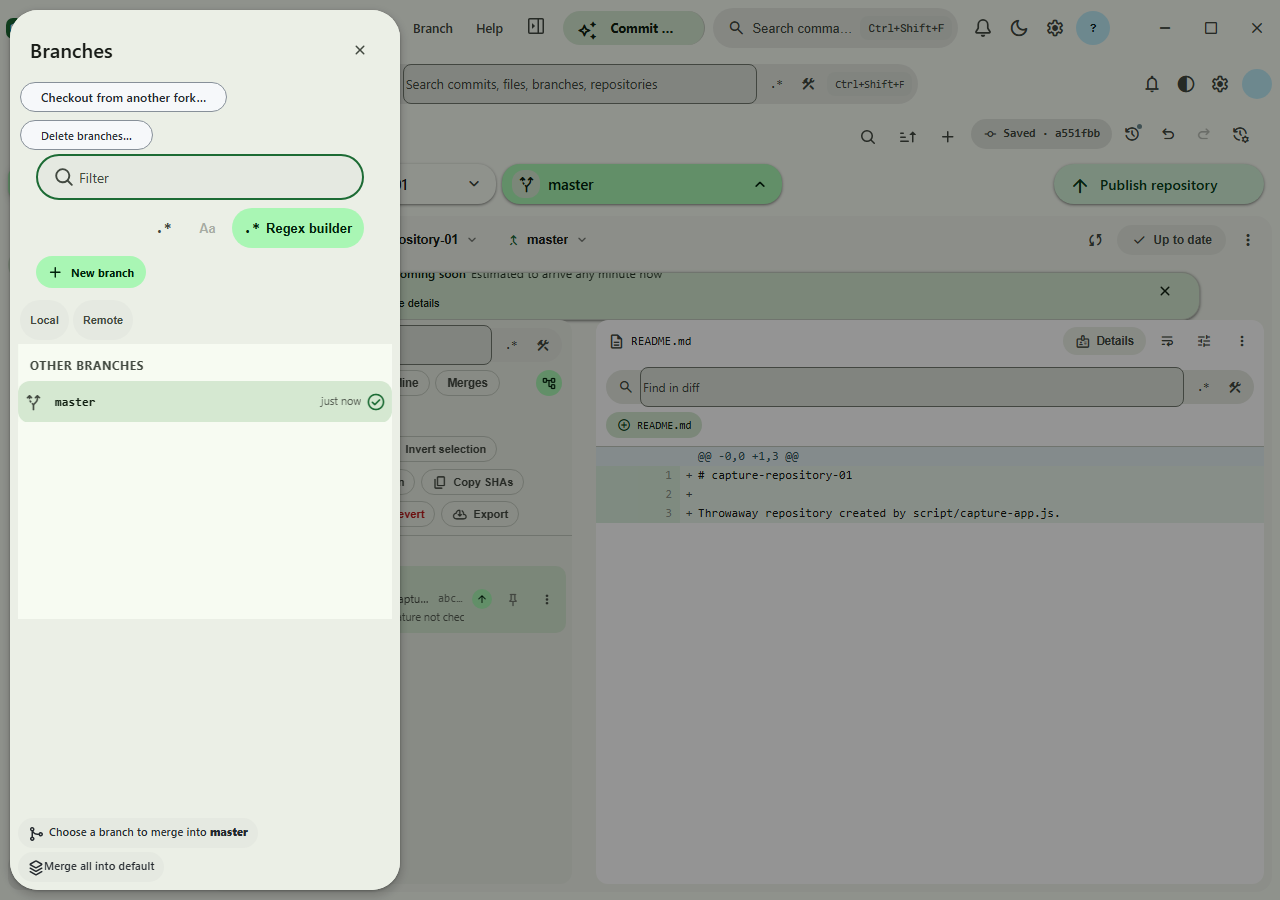This screenshot has height=900, width=1280.
Task: Open kebab menu next to Up to date
Action: 1247,240
